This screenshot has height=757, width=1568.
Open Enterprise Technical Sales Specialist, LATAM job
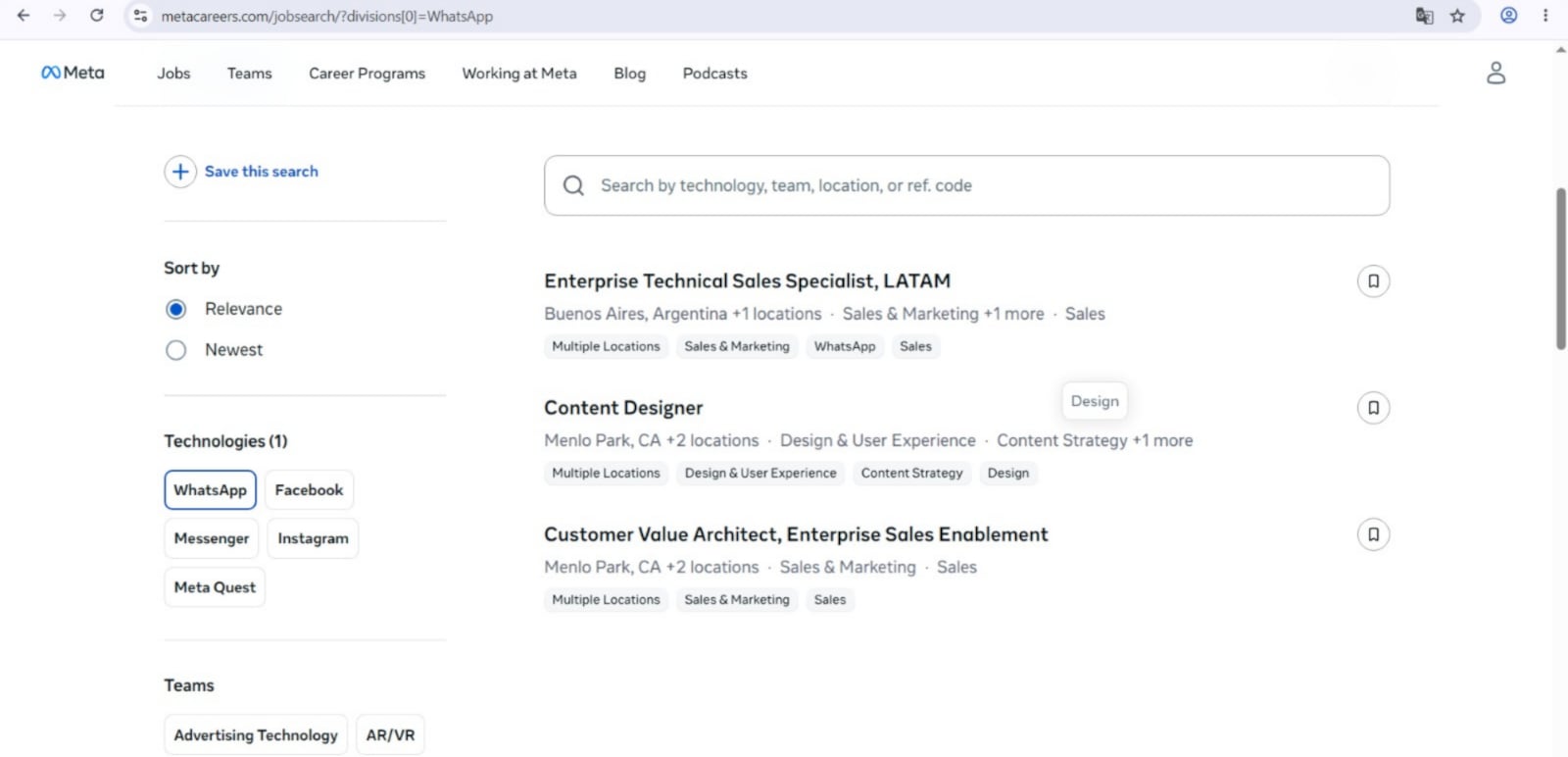point(747,281)
